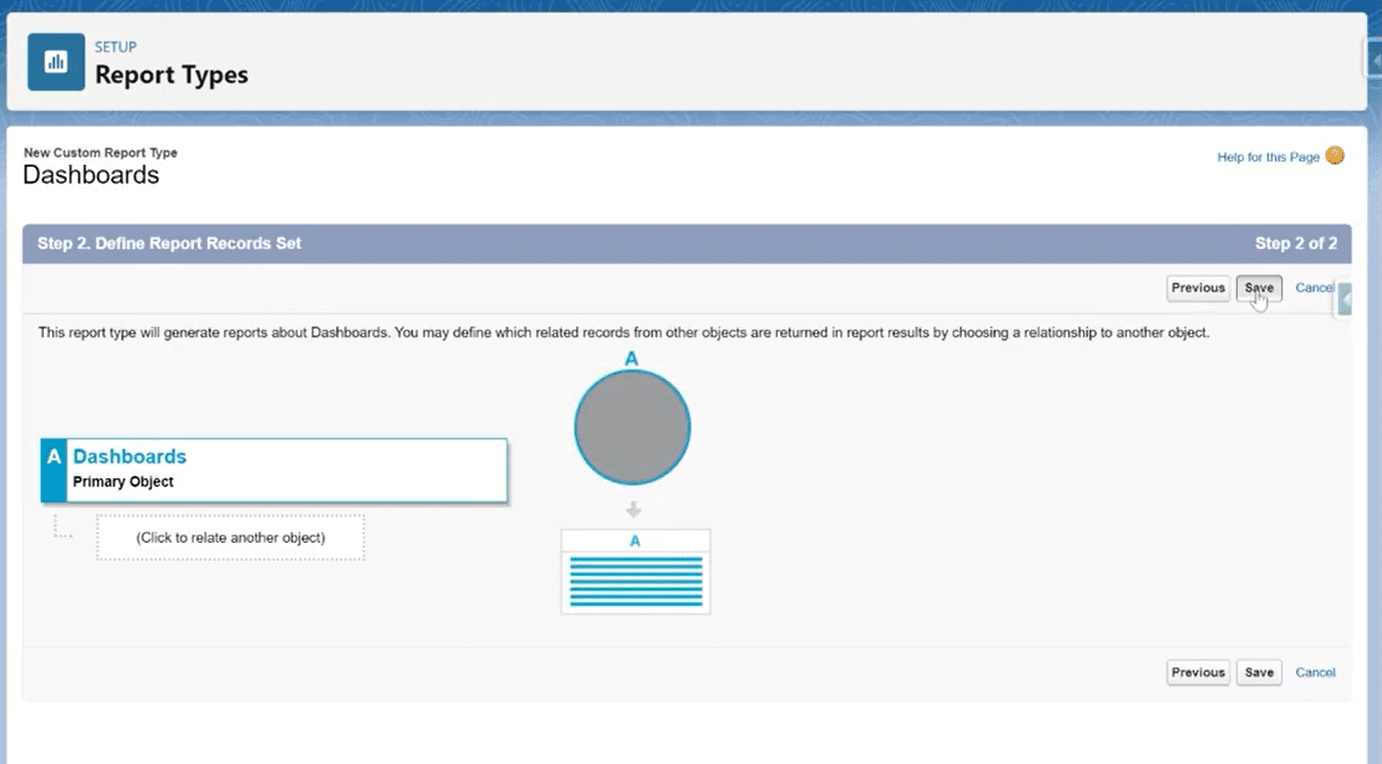
Task: Click the Primary Object label
Action: click(123, 482)
